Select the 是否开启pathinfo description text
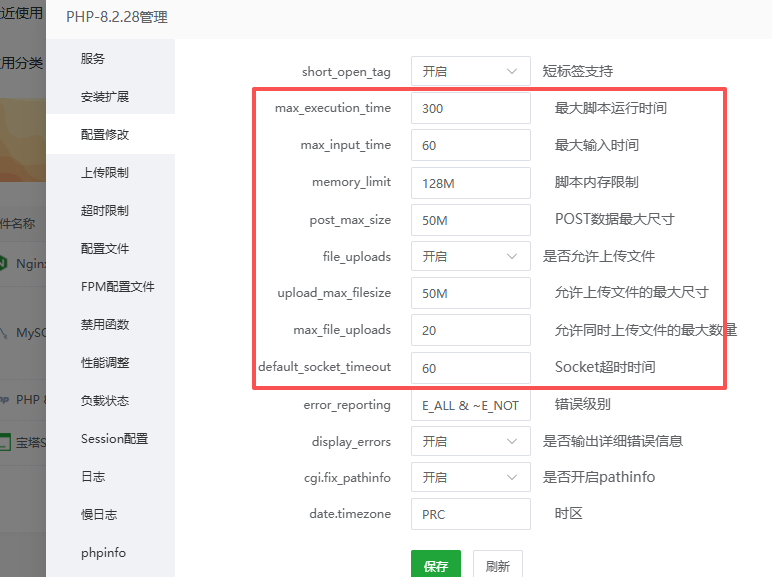This screenshot has width=772, height=577. [x=599, y=477]
